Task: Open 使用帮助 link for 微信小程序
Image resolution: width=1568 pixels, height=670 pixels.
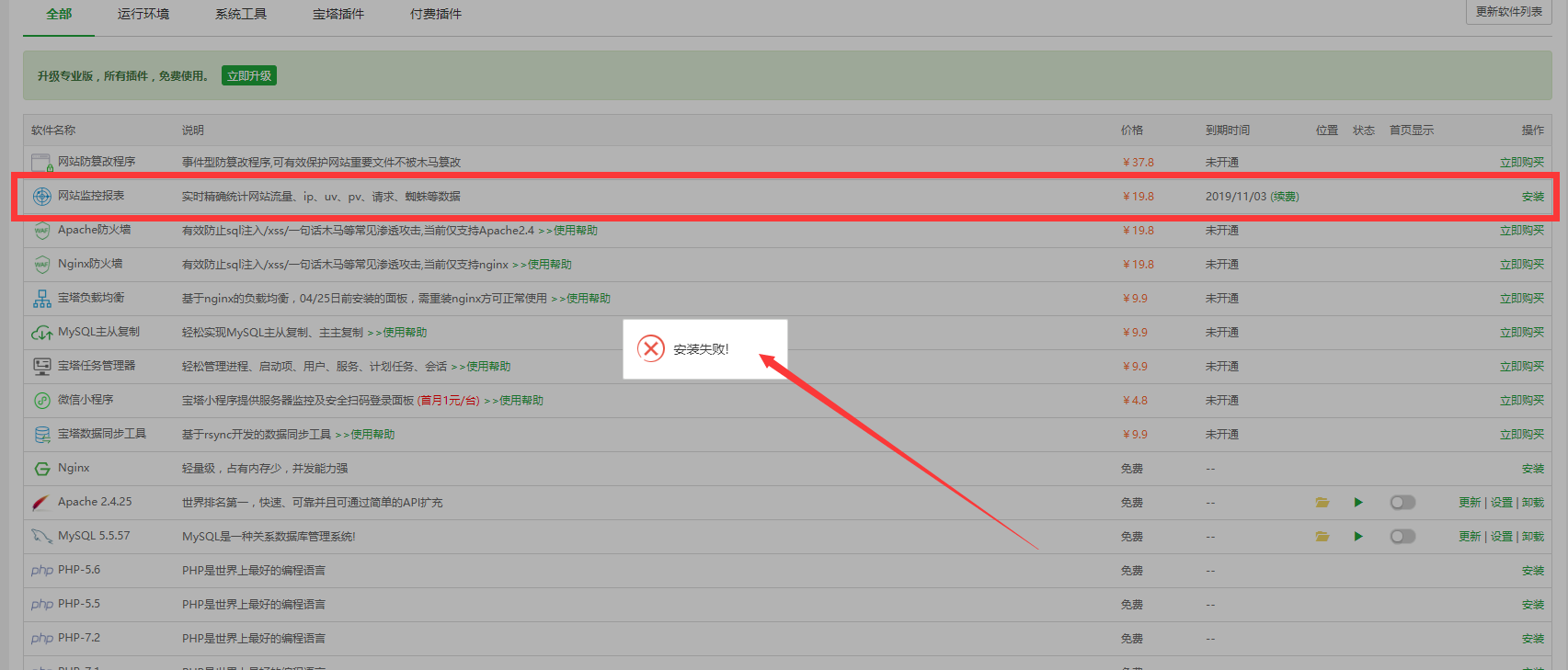Action: 514,401
